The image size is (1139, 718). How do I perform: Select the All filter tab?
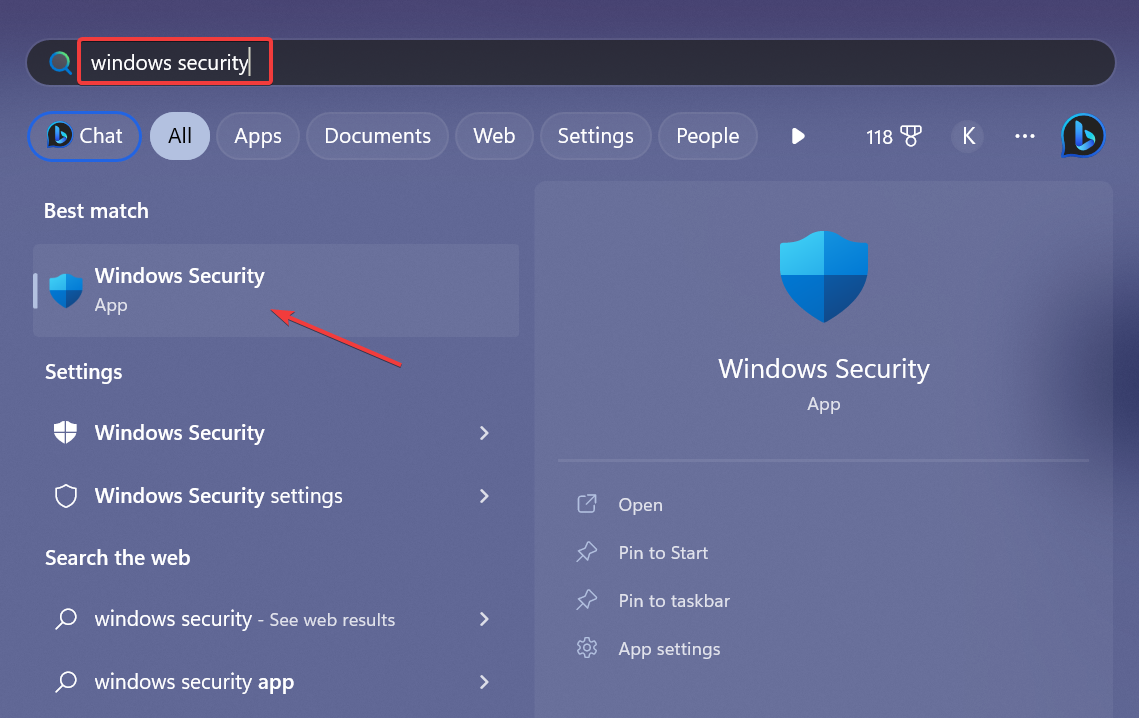[x=180, y=136]
